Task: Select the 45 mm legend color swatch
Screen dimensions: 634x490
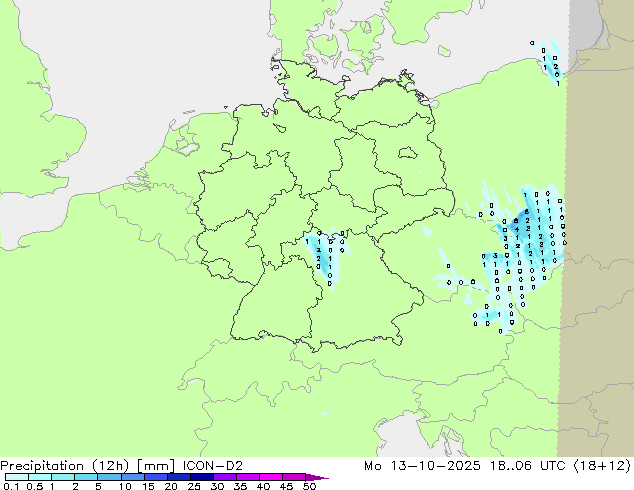Action: click(294, 477)
